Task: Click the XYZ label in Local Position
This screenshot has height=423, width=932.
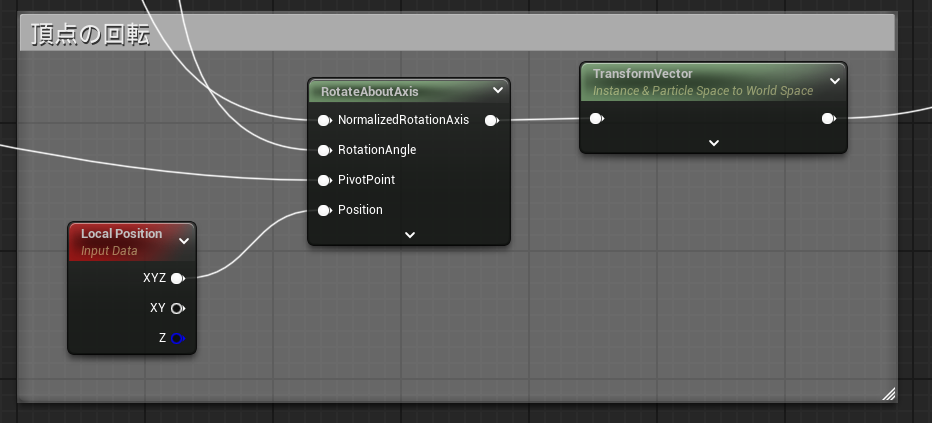Action: (x=155, y=278)
